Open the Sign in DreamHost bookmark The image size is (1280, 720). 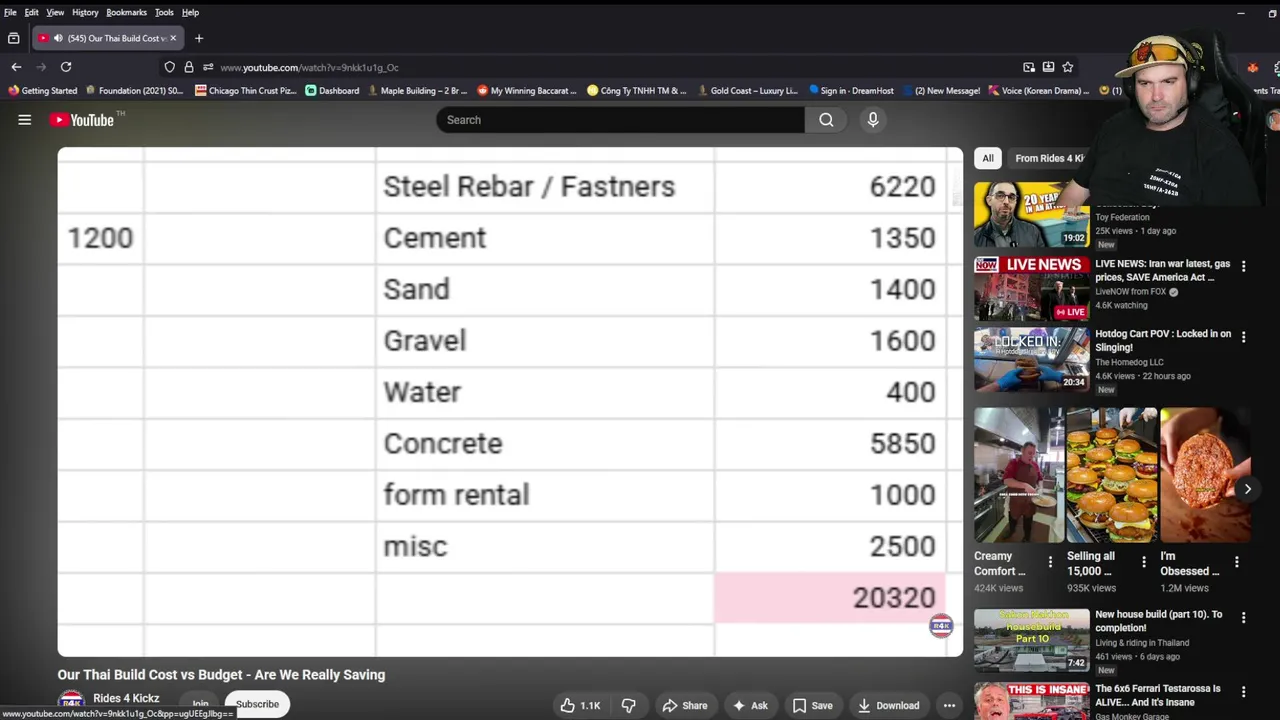851,91
